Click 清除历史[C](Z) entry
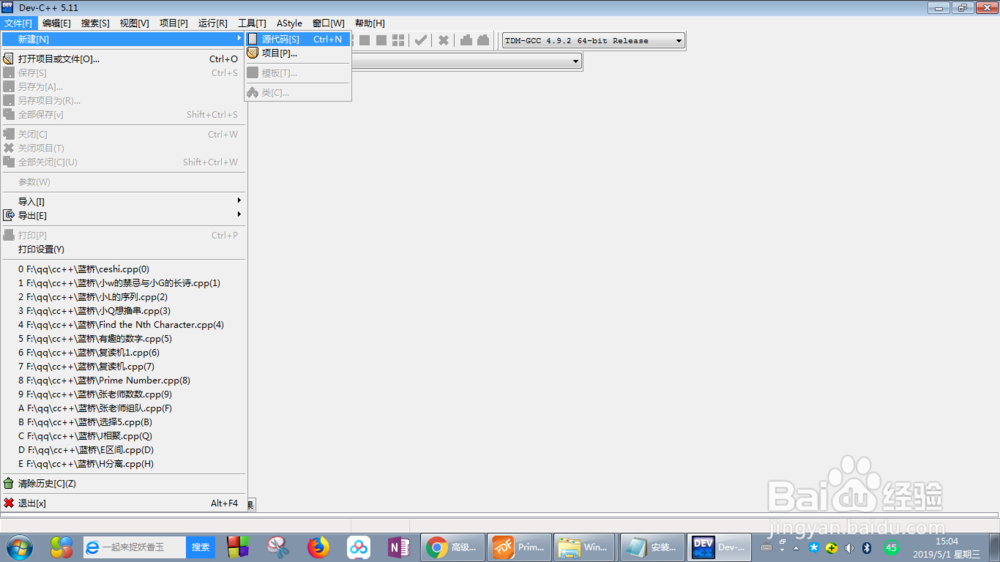 (x=123, y=484)
